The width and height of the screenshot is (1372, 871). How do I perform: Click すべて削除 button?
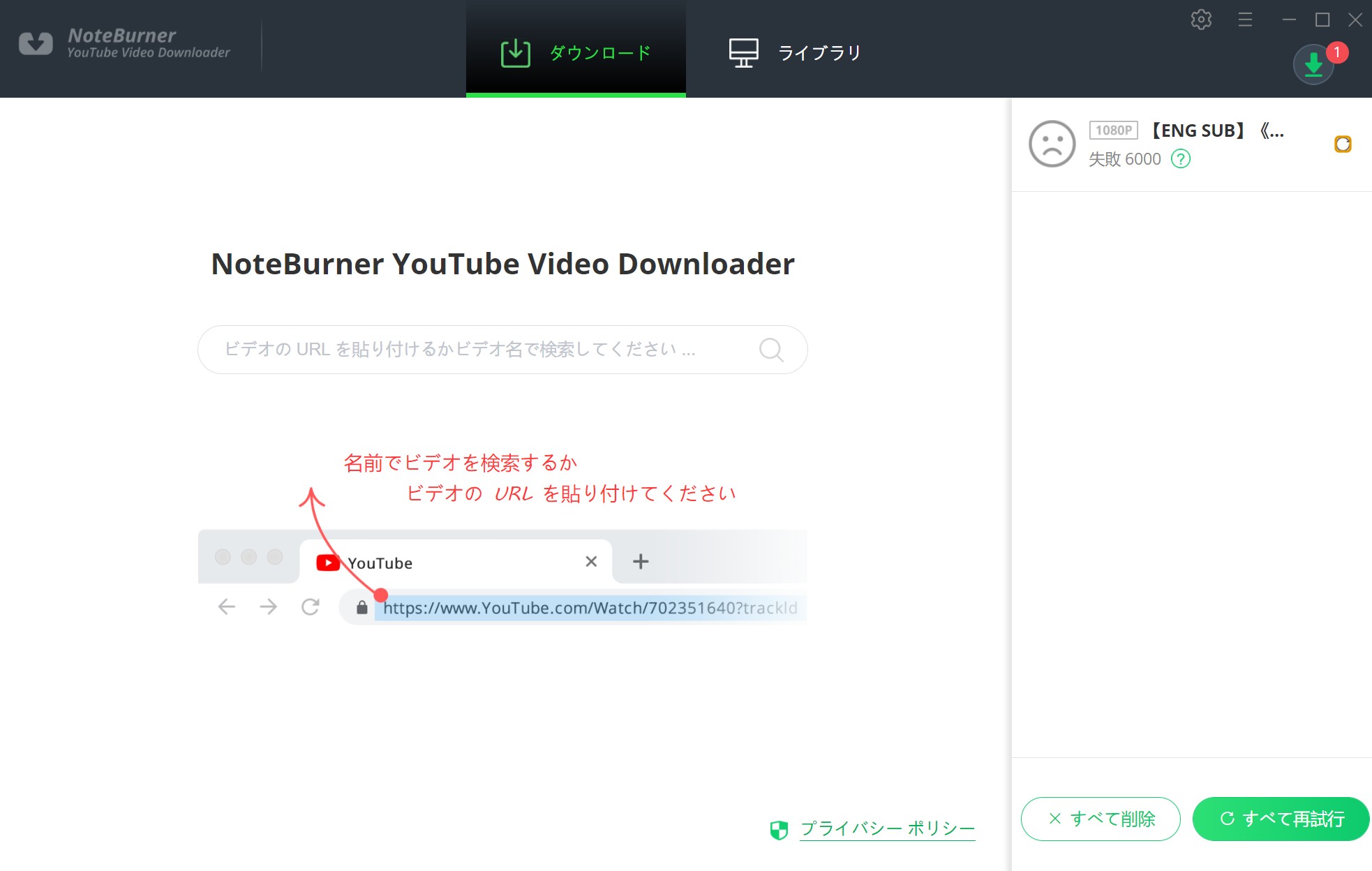(1101, 819)
